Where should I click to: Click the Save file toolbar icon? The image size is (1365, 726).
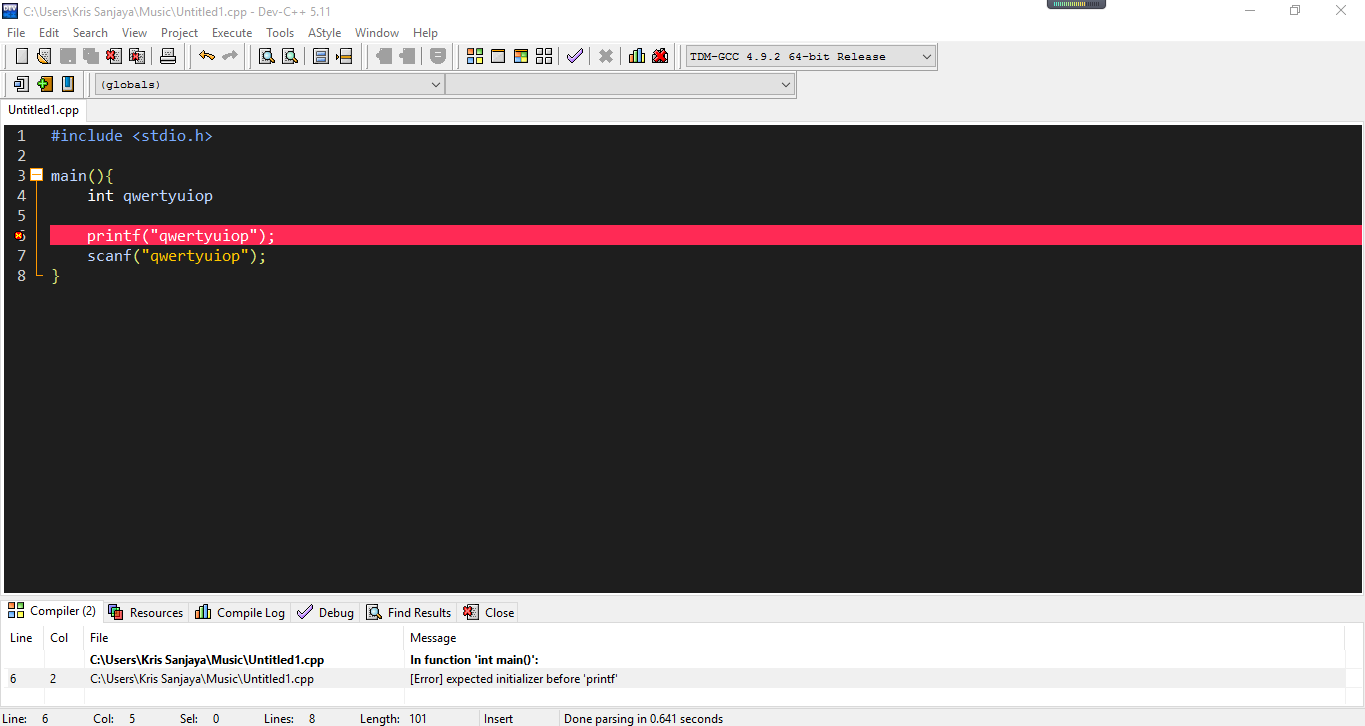tap(67, 56)
